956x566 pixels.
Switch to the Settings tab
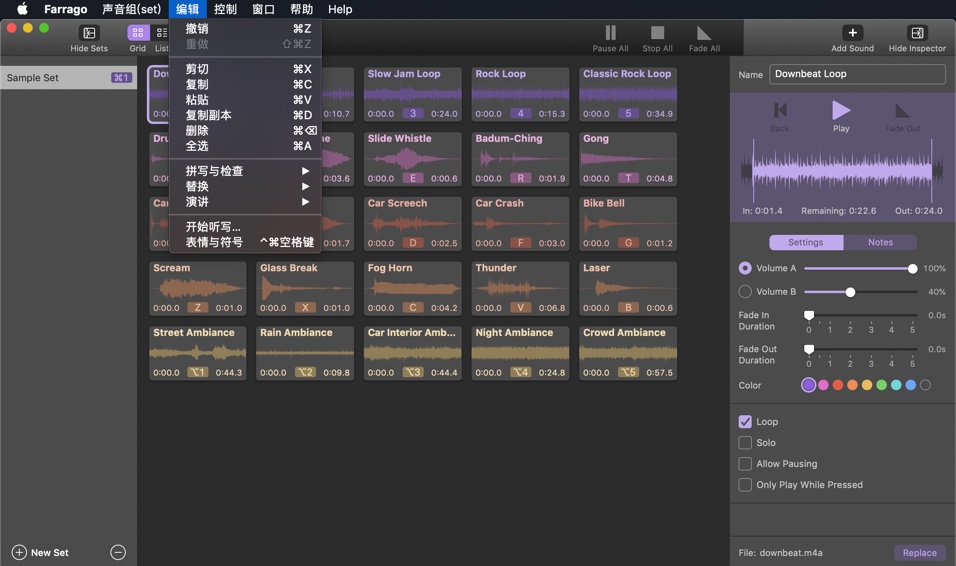click(806, 242)
